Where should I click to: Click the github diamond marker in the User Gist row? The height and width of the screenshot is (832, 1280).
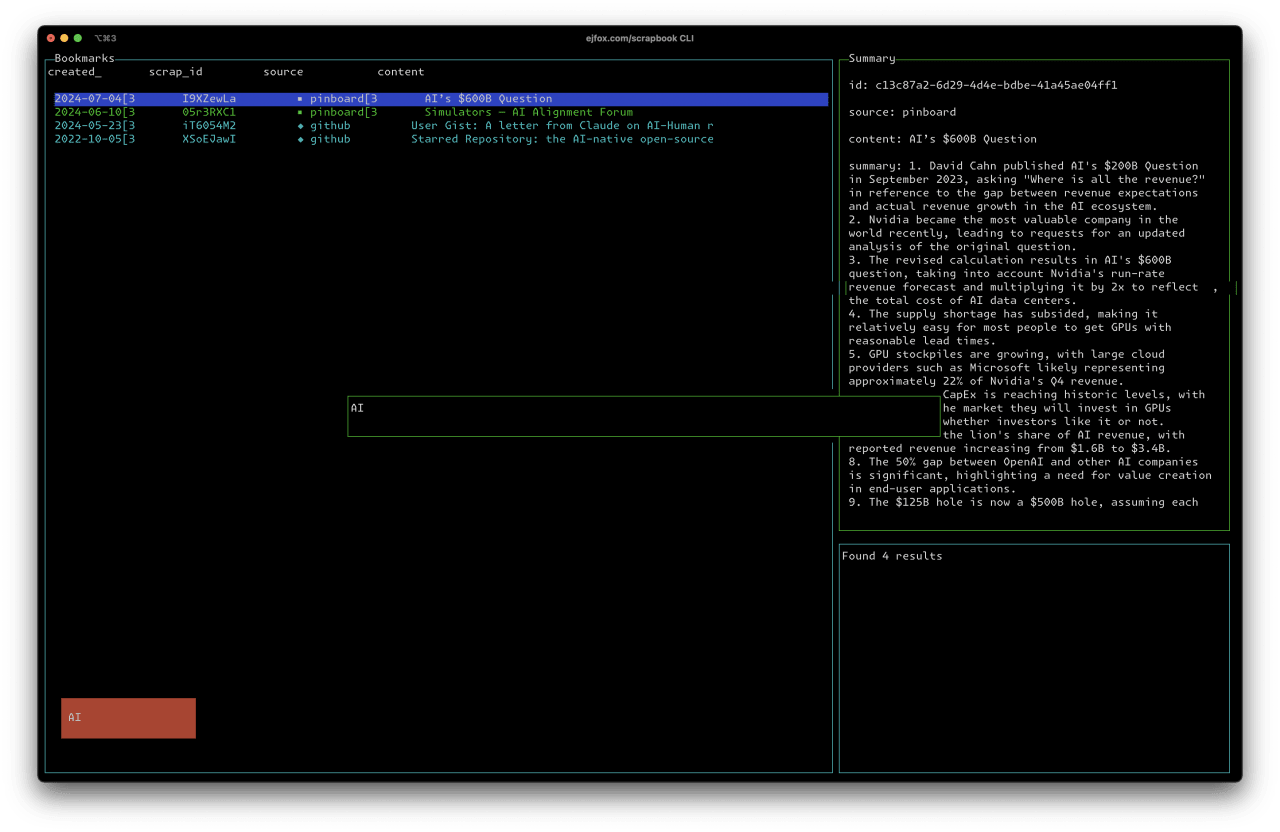click(x=300, y=126)
